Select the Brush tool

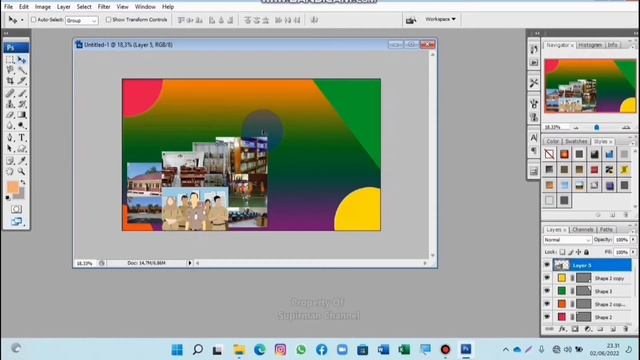[22, 93]
